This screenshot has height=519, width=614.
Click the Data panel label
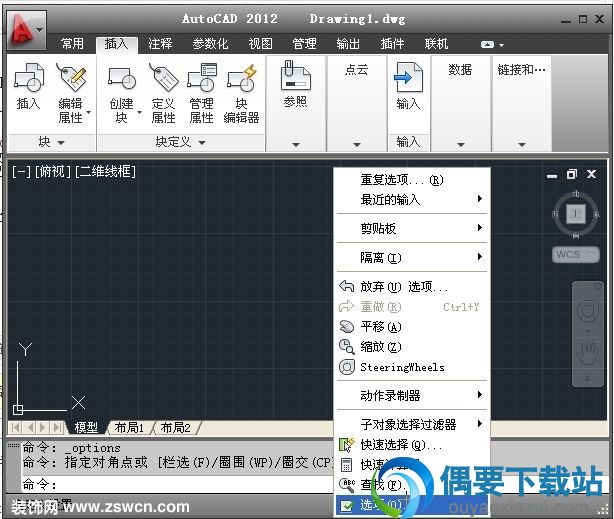click(460, 70)
